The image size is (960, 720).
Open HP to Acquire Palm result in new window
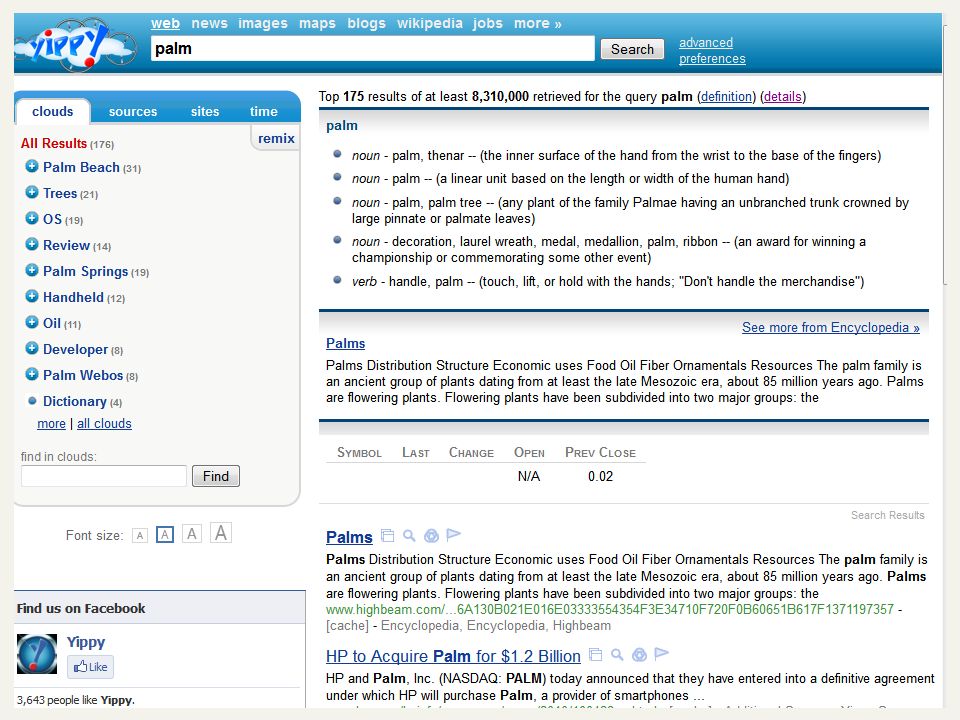pyautogui.click(x=595, y=654)
